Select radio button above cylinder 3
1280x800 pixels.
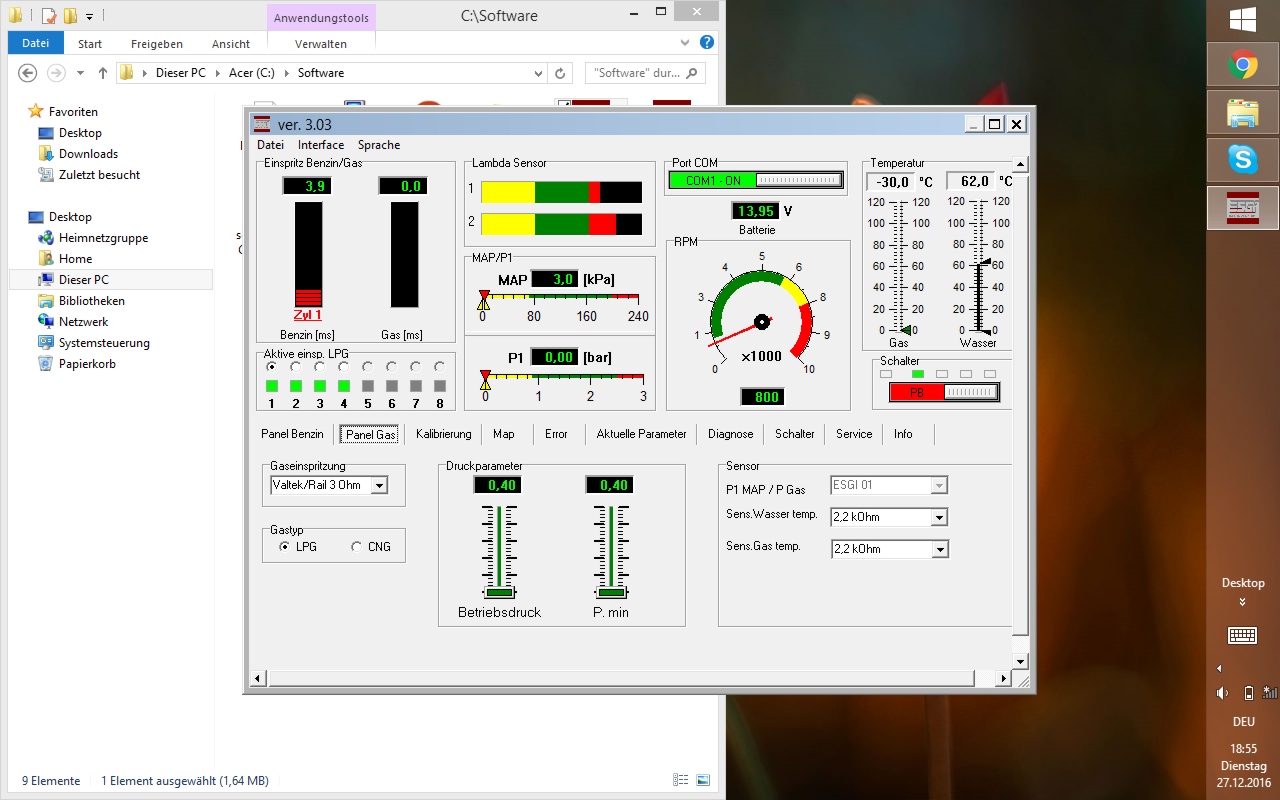tap(319, 367)
